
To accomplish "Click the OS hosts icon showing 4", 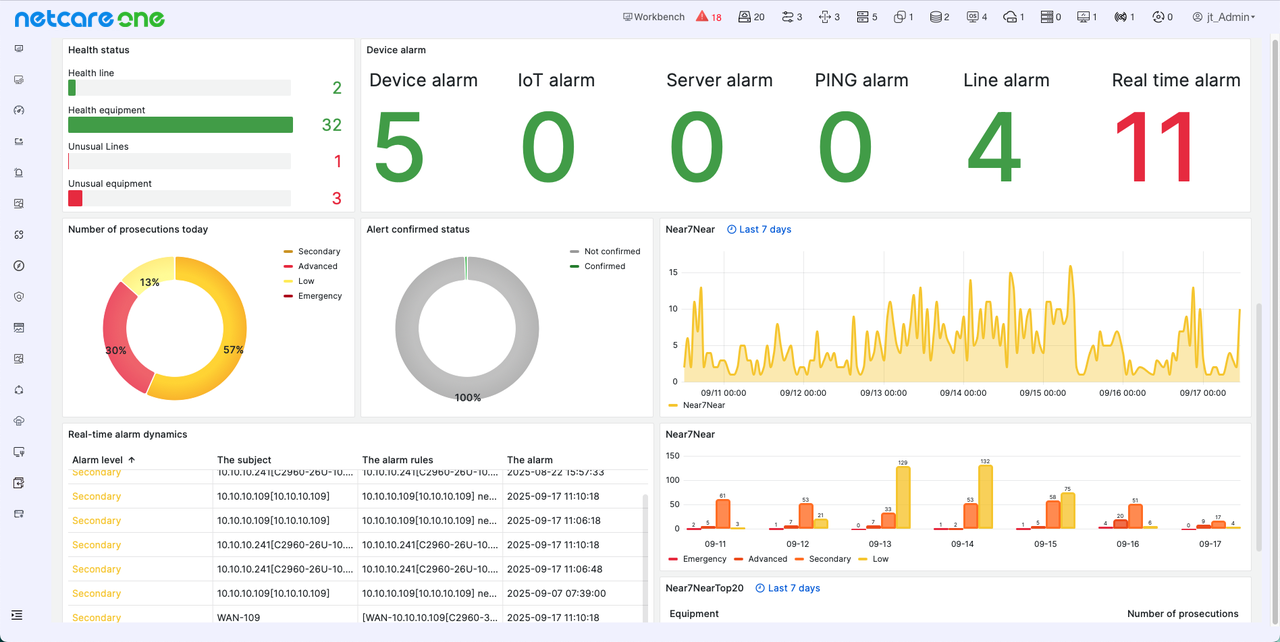I will point(976,17).
